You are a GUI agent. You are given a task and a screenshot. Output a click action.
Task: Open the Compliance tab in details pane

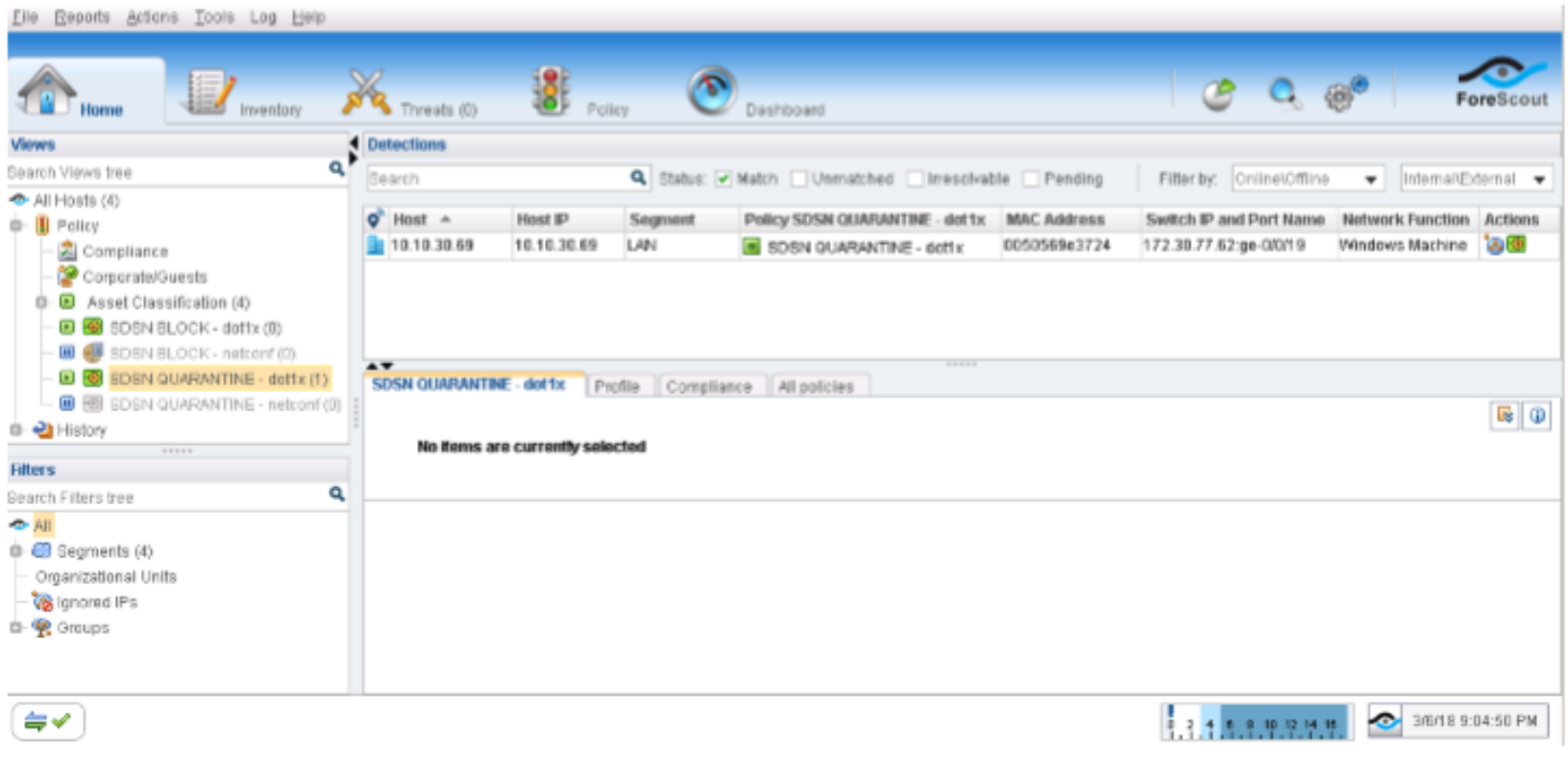point(709,386)
